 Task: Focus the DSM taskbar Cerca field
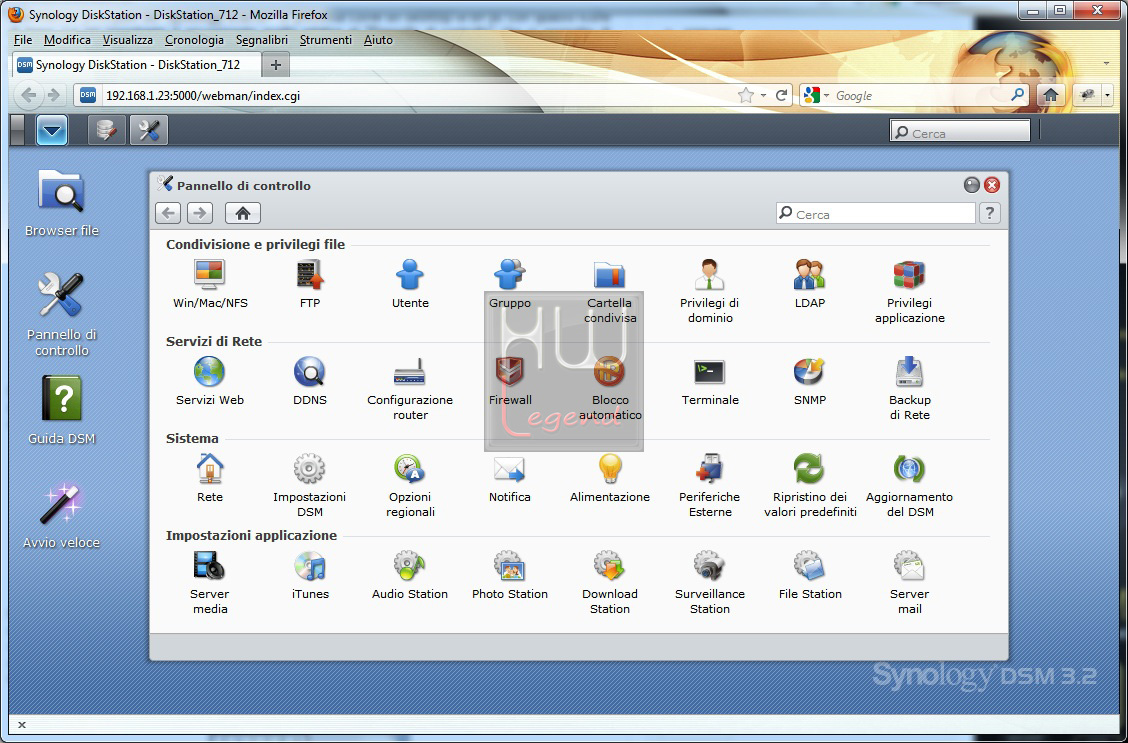960,132
